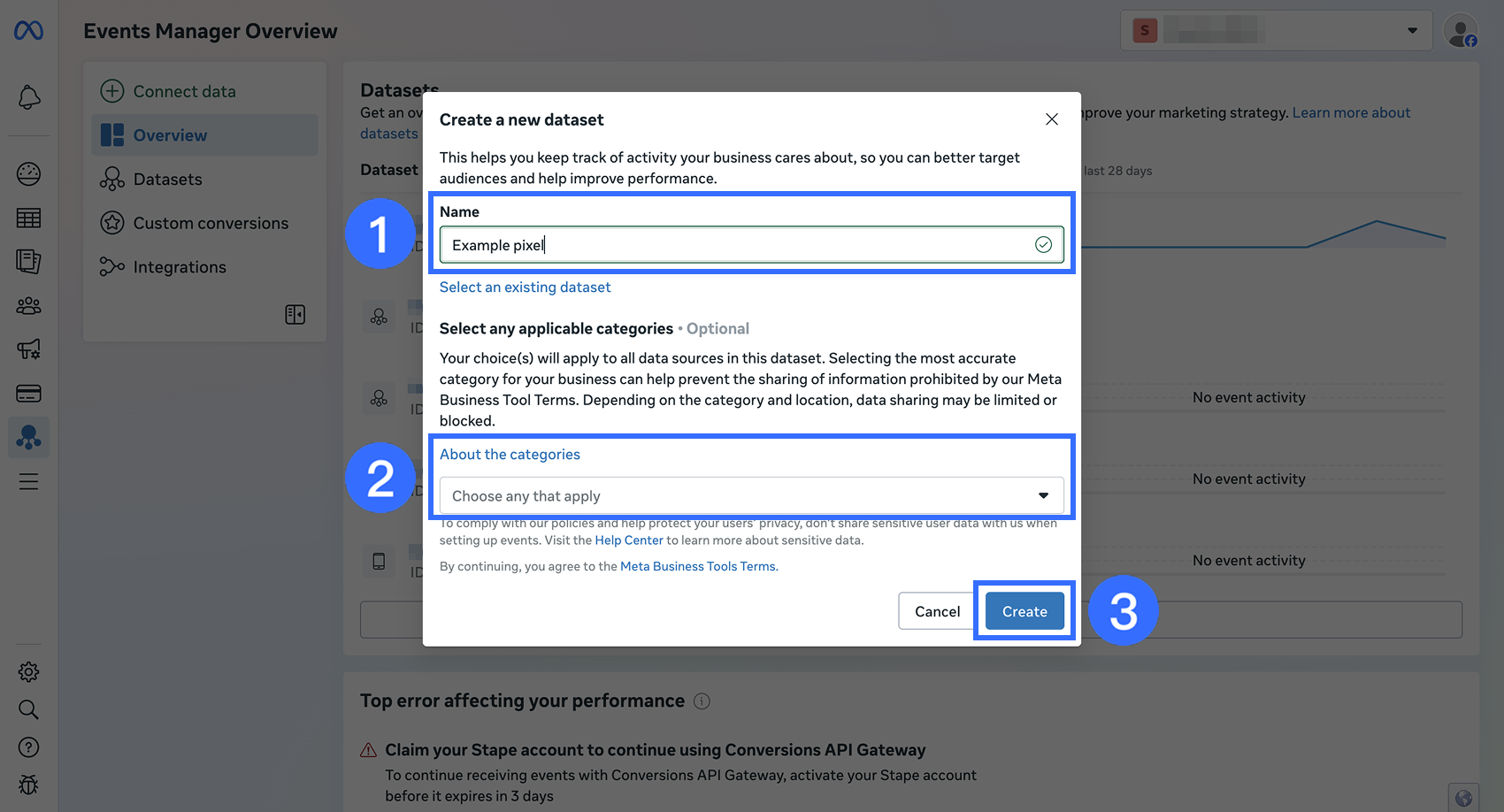Open the settings gear icon in sidebar
The width and height of the screenshot is (1504, 812).
(29, 672)
